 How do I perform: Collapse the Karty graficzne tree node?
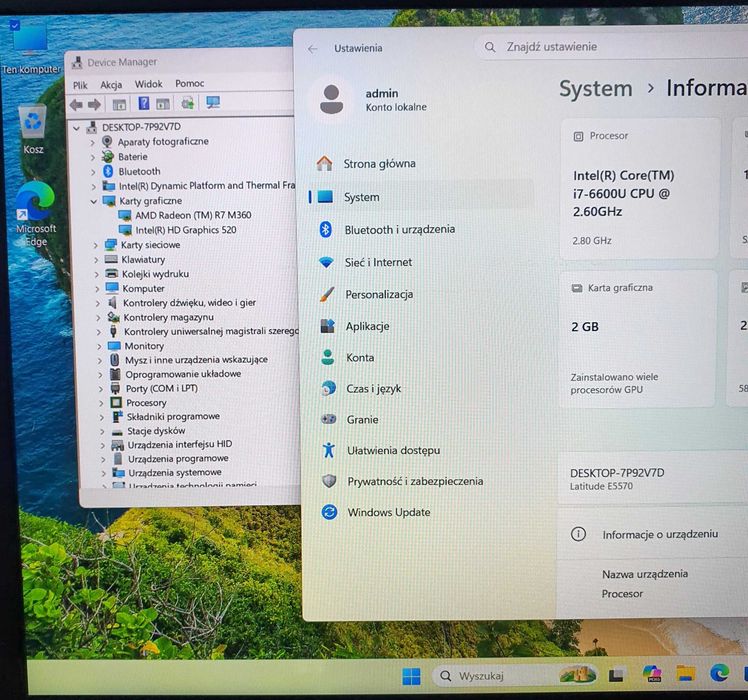pos(94,201)
